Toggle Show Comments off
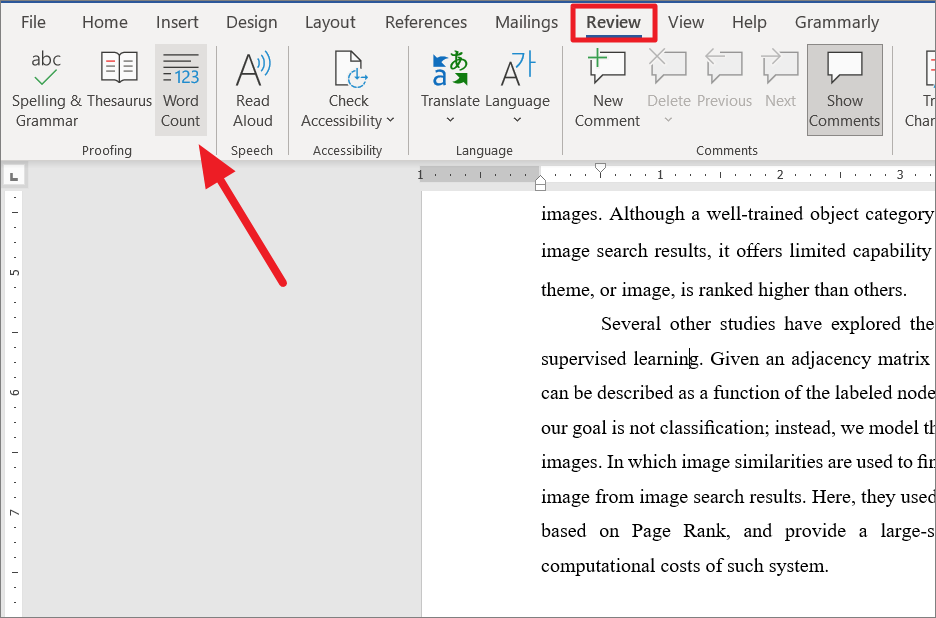The image size is (936, 618). (x=844, y=89)
